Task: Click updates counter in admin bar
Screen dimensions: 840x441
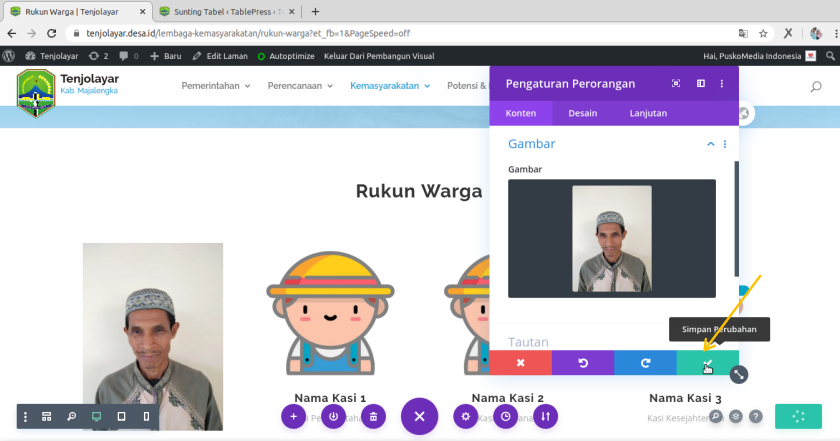Action: click(x=99, y=56)
